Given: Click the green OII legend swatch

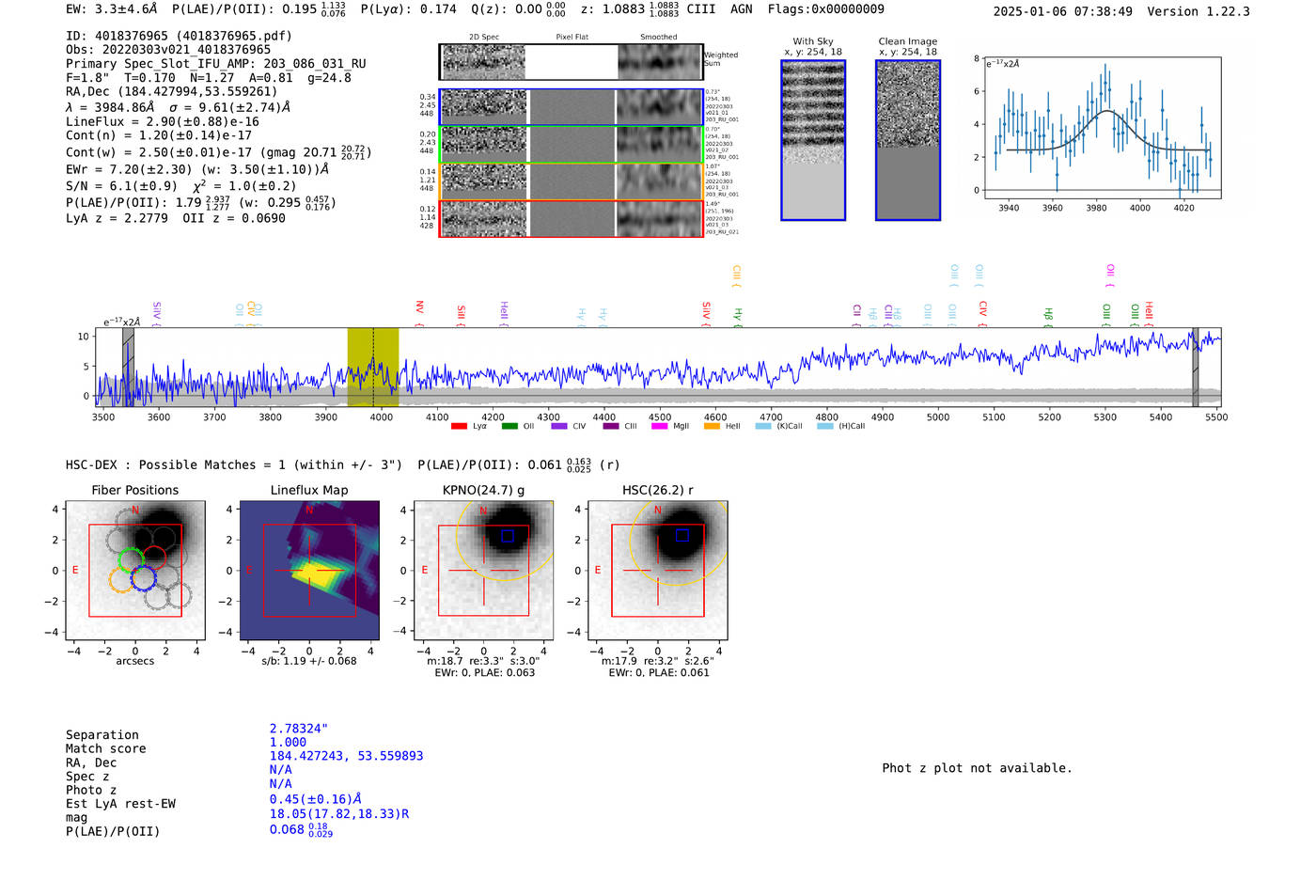Looking at the screenshot, I should (x=509, y=426).
